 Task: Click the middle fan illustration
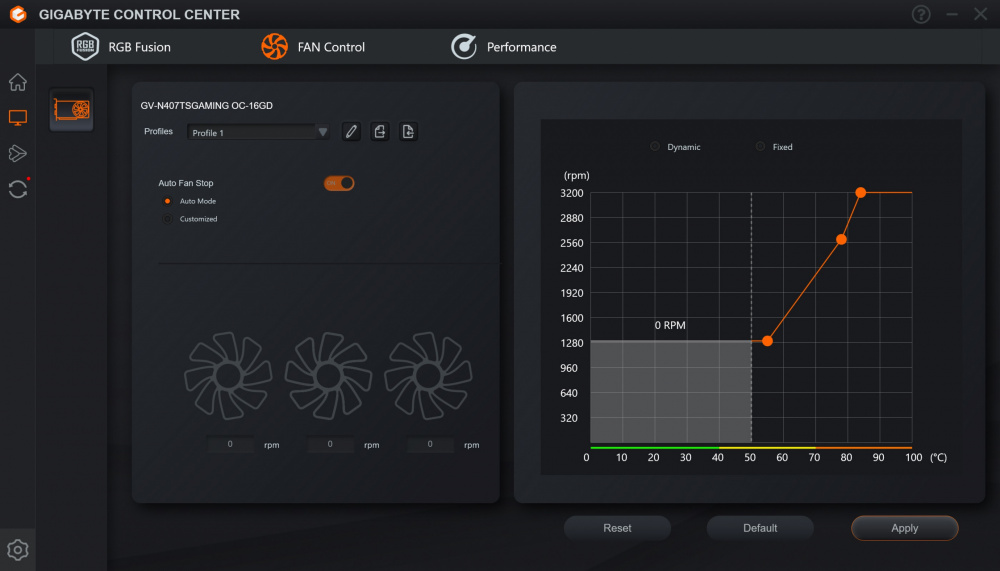pyautogui.click(x=328, y=376)
